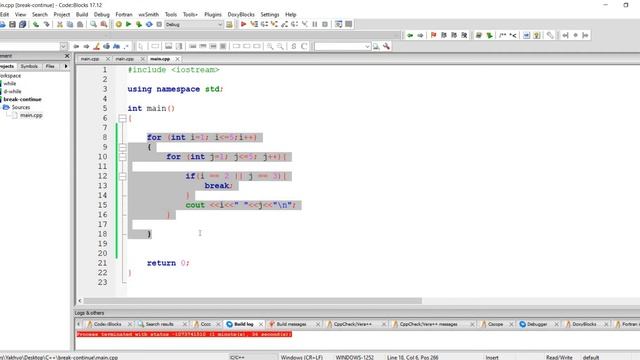The height and width of the screenshot is (360, 640).
Task: Redo the edit using the toolbar arrow
Action: (47, 24)
